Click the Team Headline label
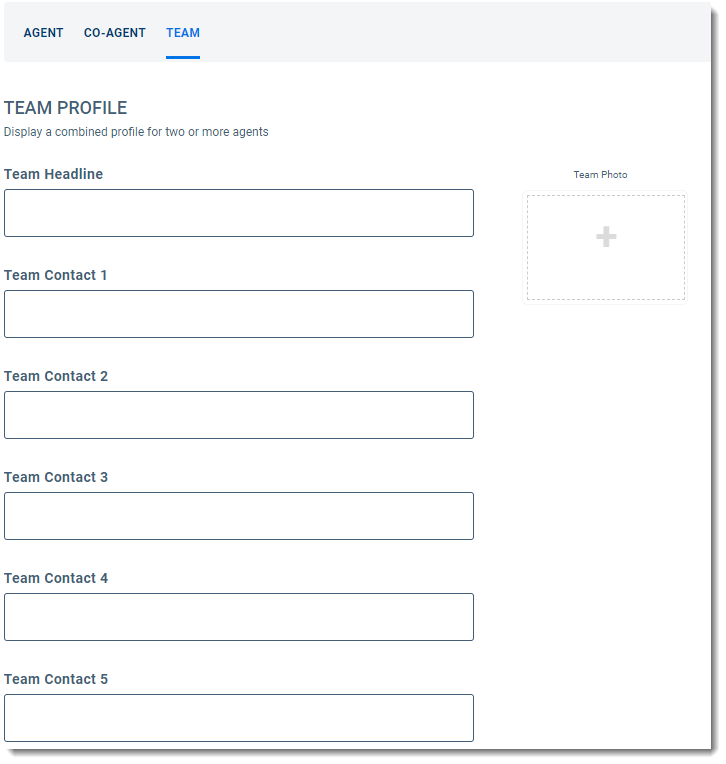Image resolution: width=726 pixels, height=764 pixels. point(53,174)
